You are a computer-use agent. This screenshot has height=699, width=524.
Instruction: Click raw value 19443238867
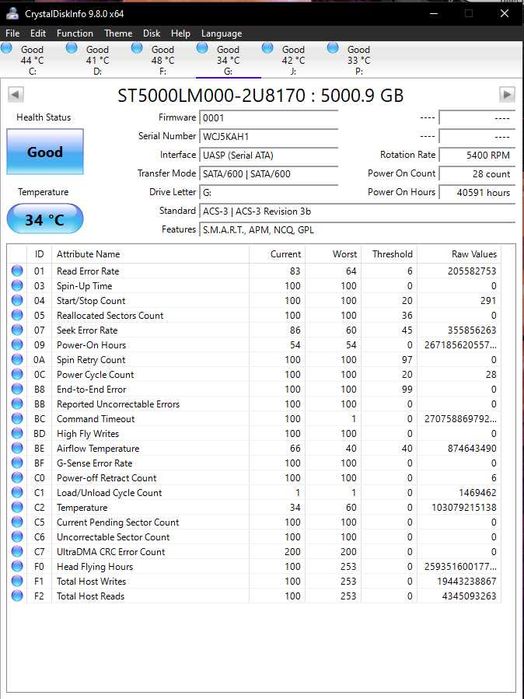(466, 581)
